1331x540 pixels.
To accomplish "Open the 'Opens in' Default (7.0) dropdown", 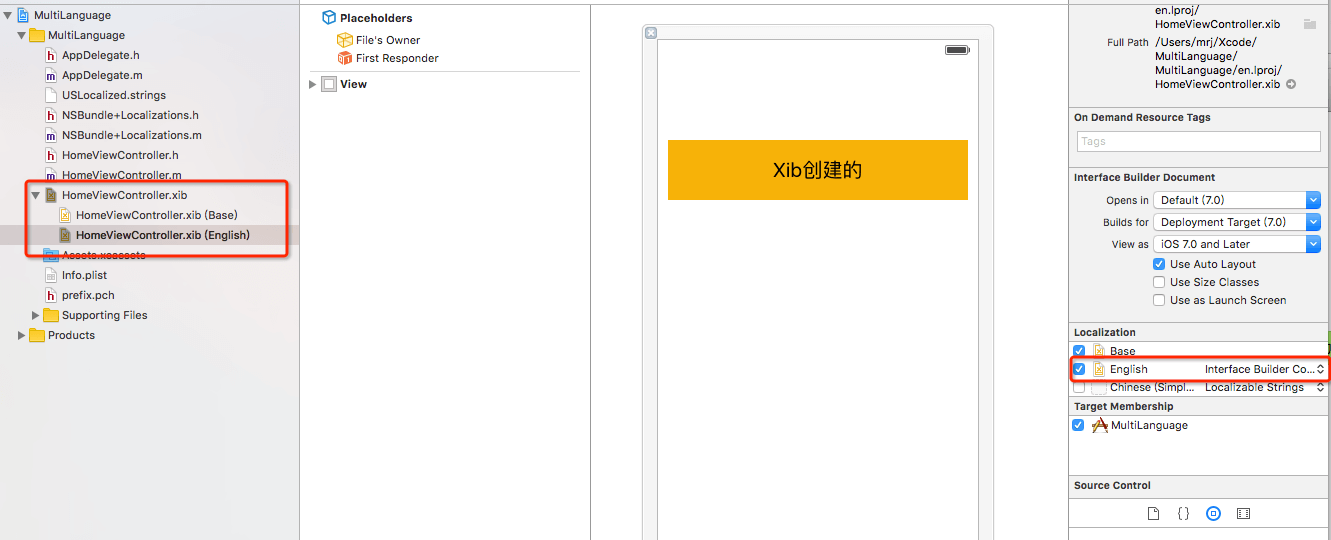I will 1236,200.
